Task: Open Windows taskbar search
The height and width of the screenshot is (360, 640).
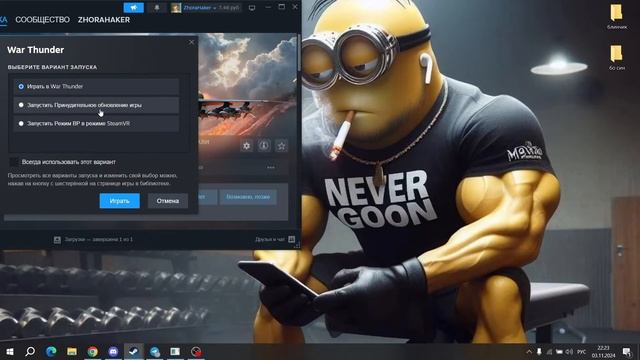Action: point(30,351)
